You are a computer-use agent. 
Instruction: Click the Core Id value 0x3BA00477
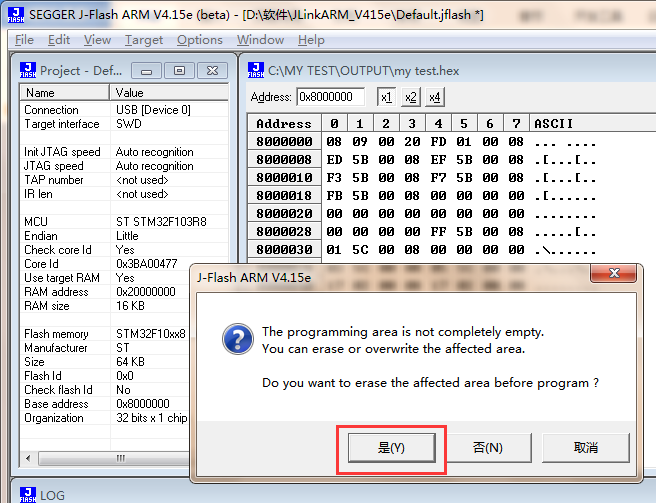pos(147,264)
